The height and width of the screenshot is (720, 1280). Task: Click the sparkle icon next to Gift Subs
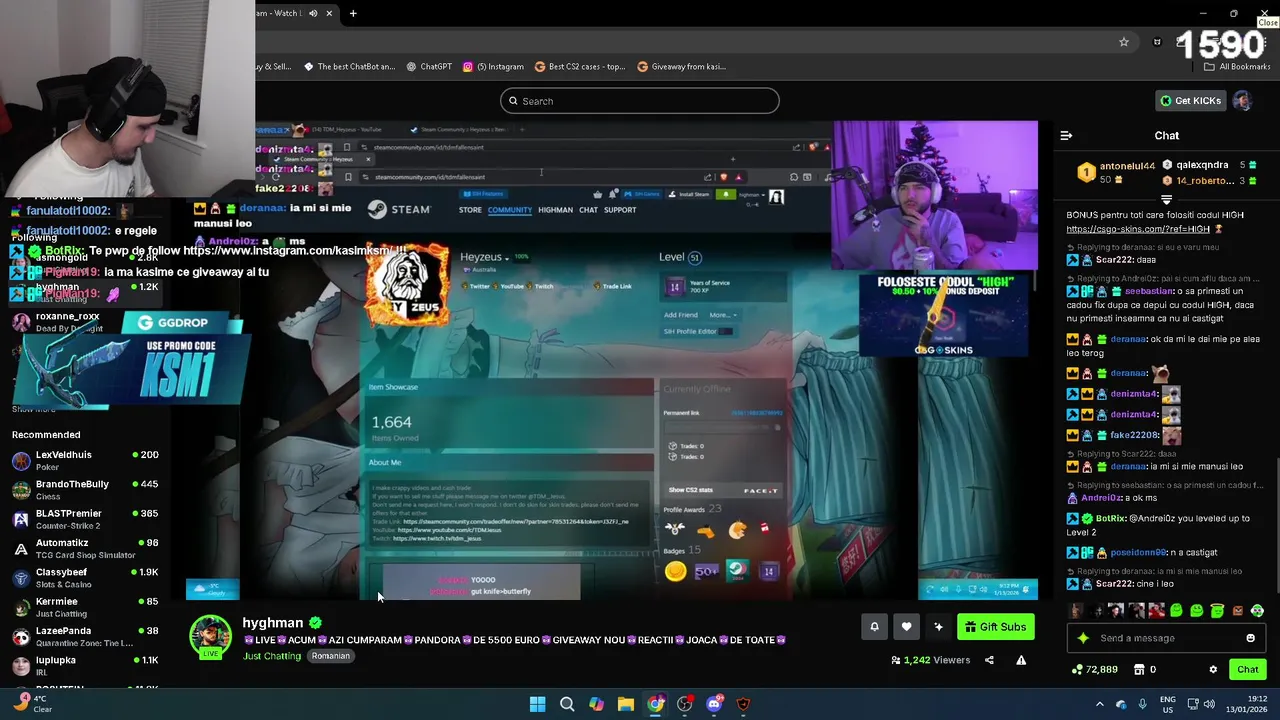938,627
